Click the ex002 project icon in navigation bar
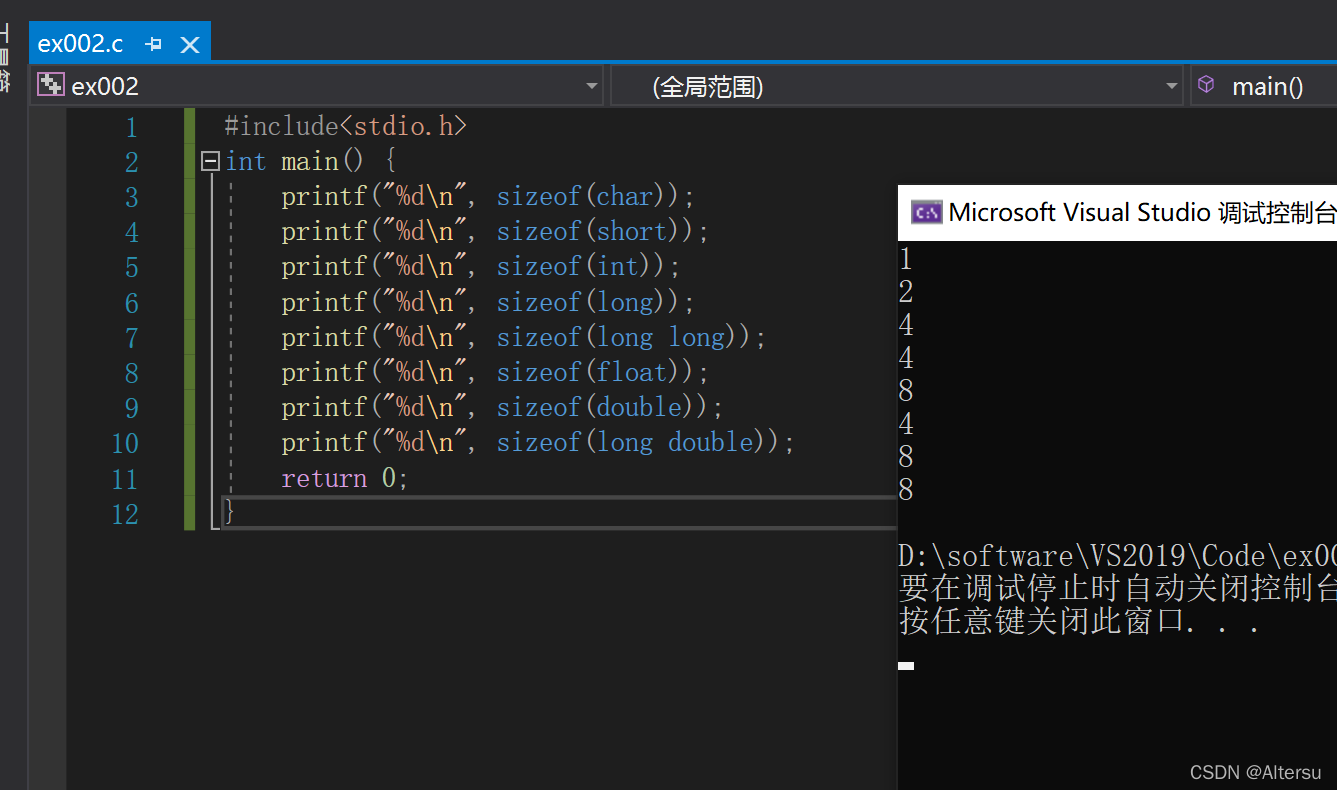1337x790 pixels. click(51, 85)
